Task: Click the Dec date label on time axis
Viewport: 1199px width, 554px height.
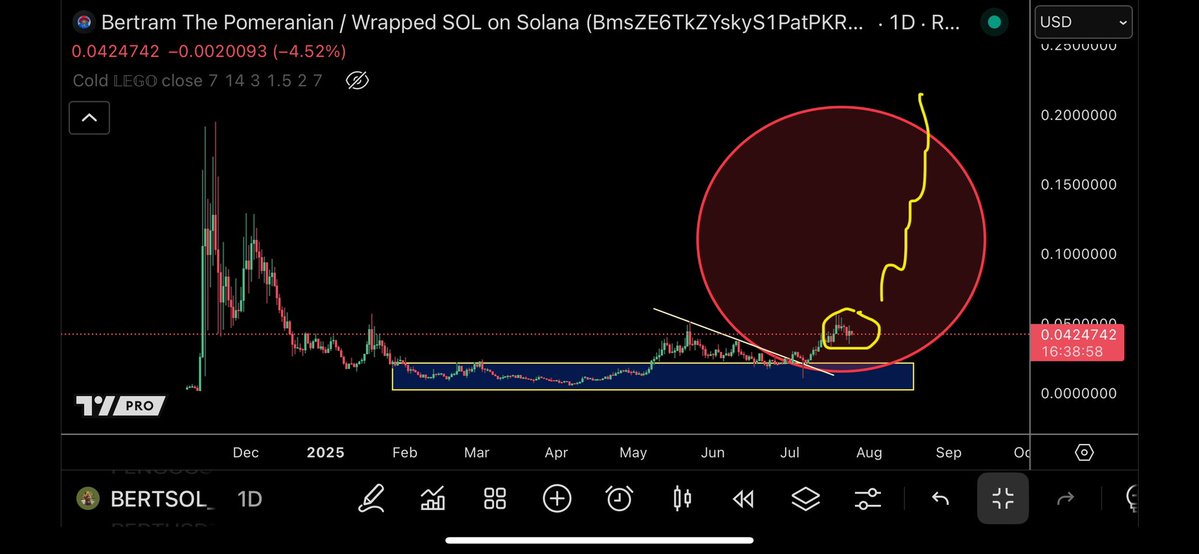Action: [245, 452]
